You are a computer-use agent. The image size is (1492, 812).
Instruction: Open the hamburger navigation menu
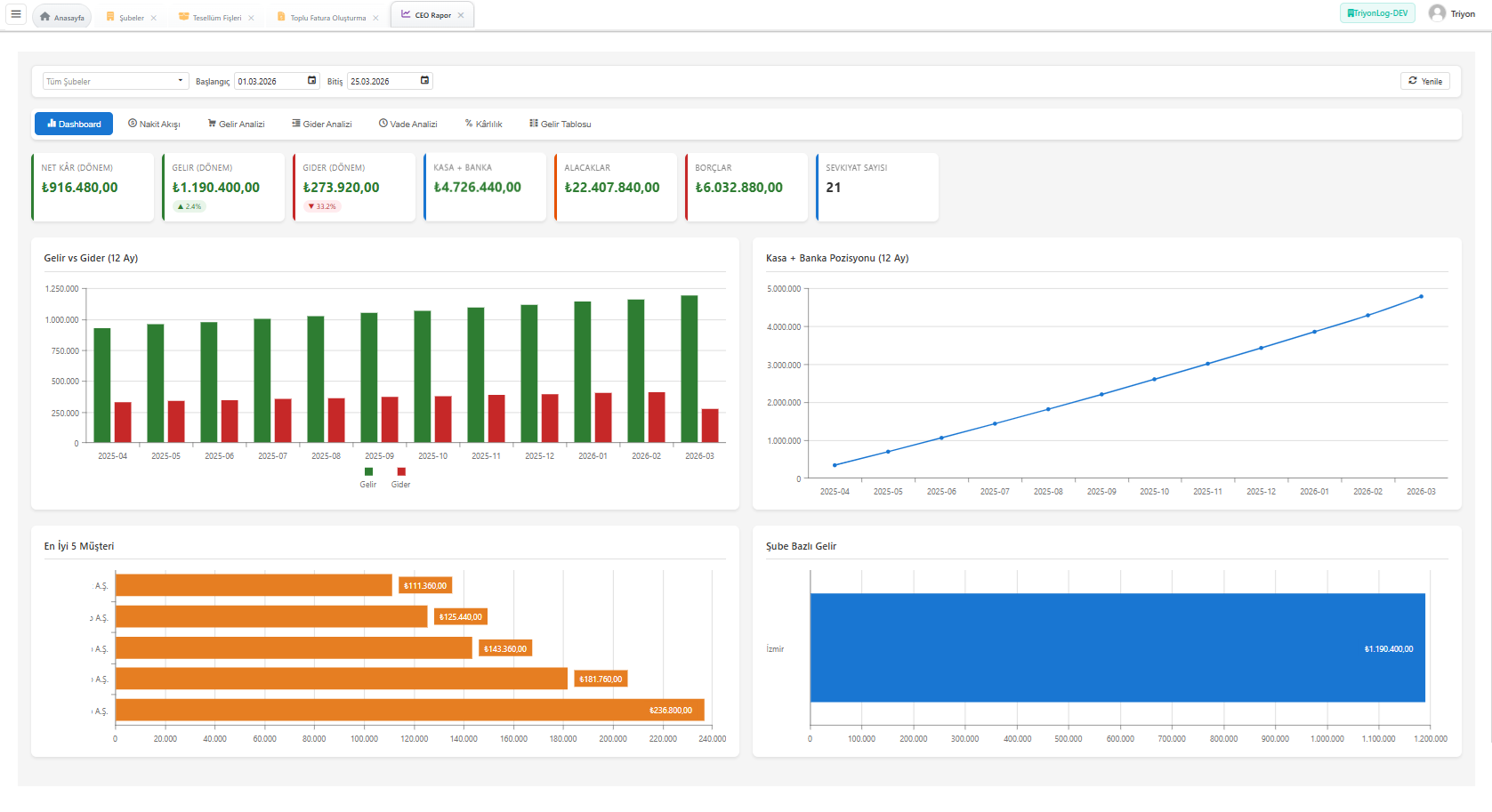point(16,14)
